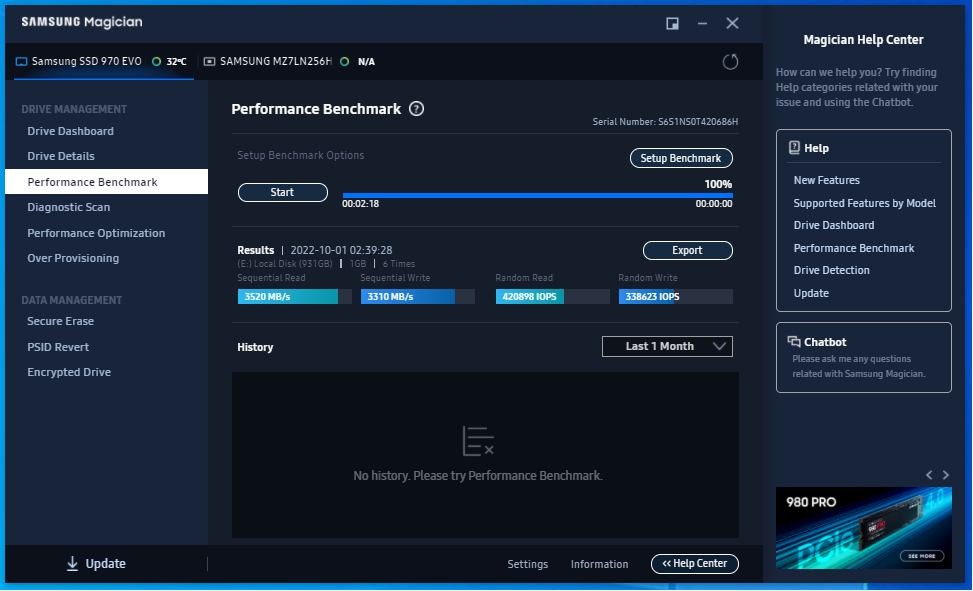
Task: Expand the Last 1 Month history dropdown
Action: click(667, 346)
